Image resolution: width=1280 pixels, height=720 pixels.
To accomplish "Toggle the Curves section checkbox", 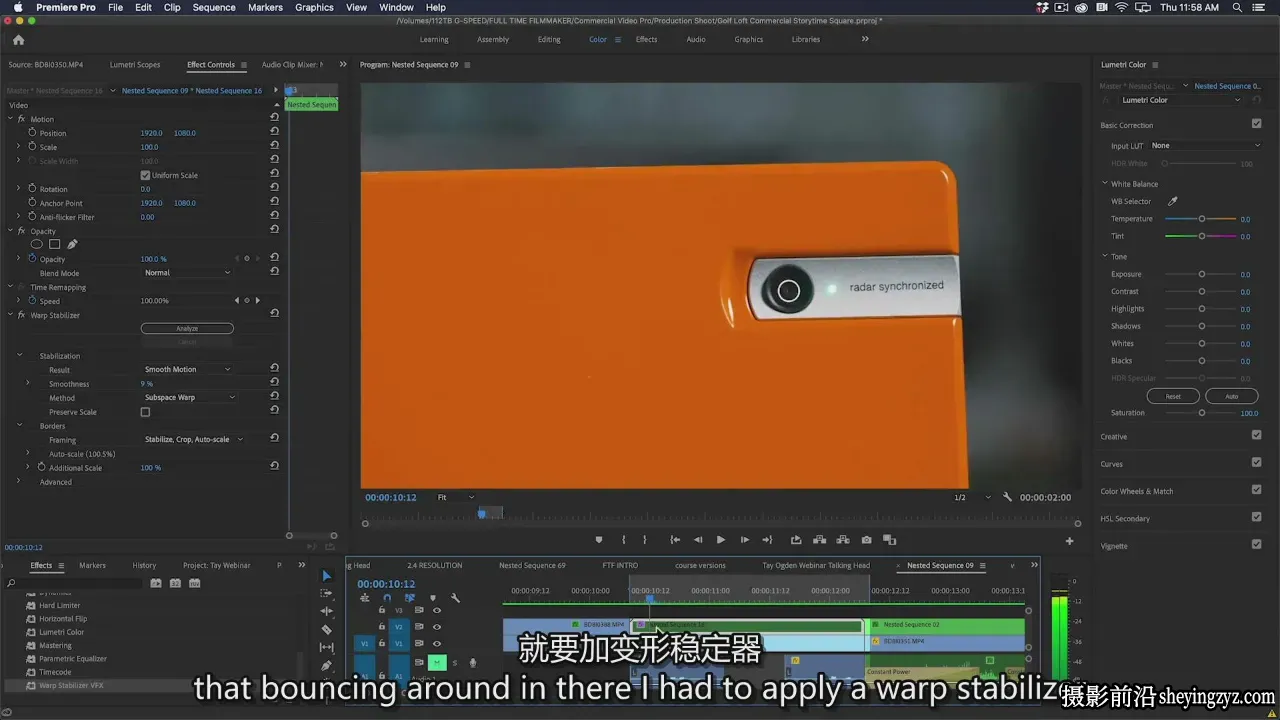I will [1256, 463].
